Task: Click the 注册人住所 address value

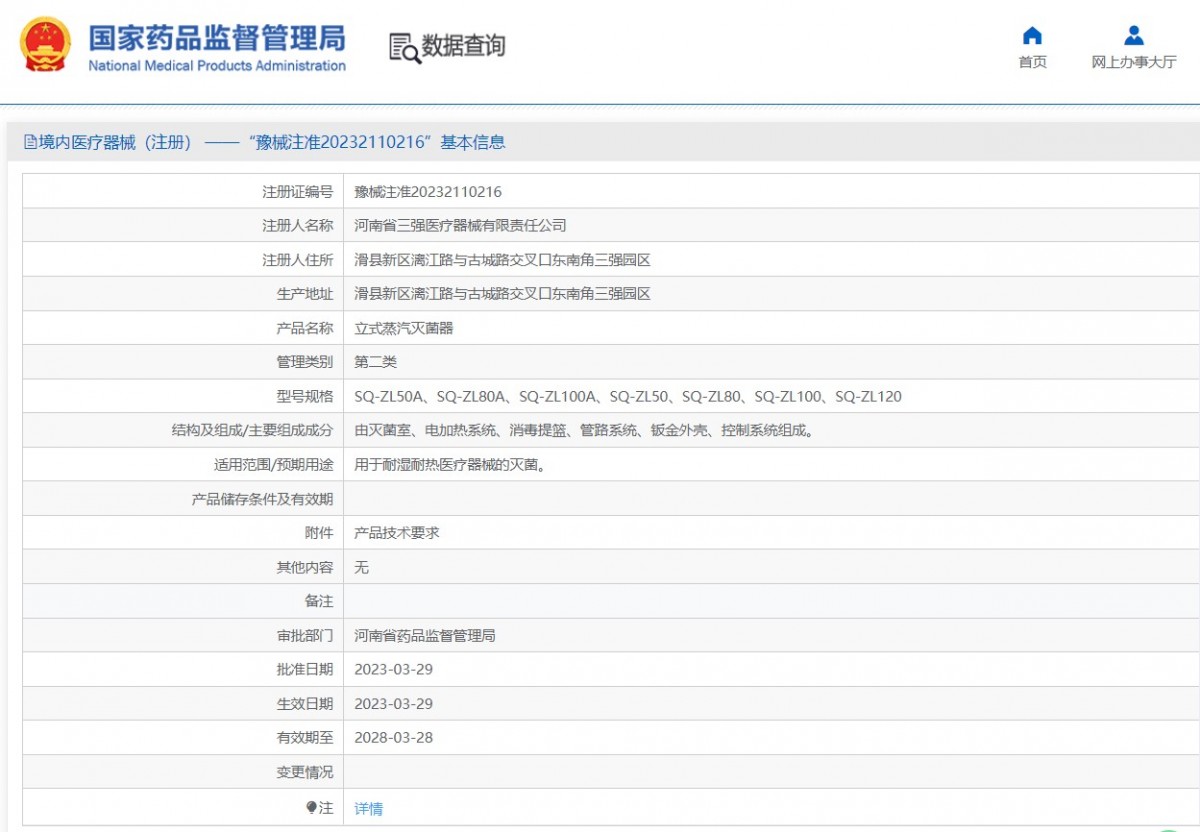Action: [x=502, y=260]
